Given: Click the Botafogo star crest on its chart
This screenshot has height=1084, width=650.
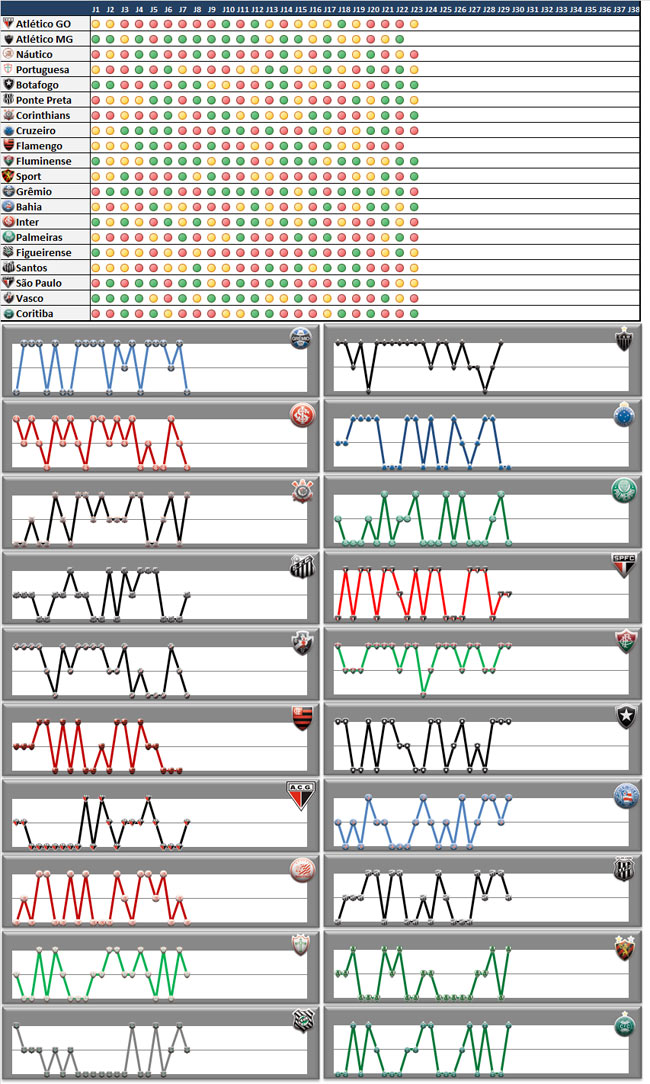Looking at the screenshot, I should 624,717.
